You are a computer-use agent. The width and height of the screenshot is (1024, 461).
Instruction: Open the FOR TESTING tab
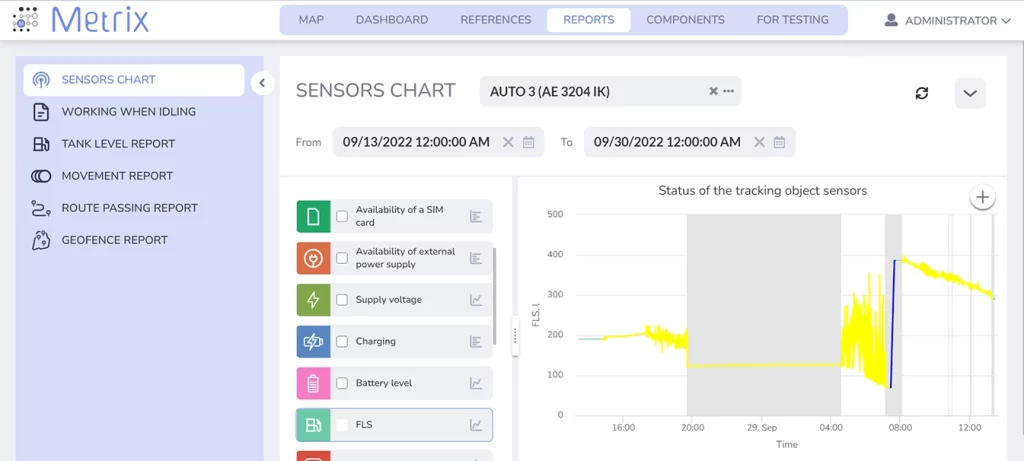(x=792, y=20)
